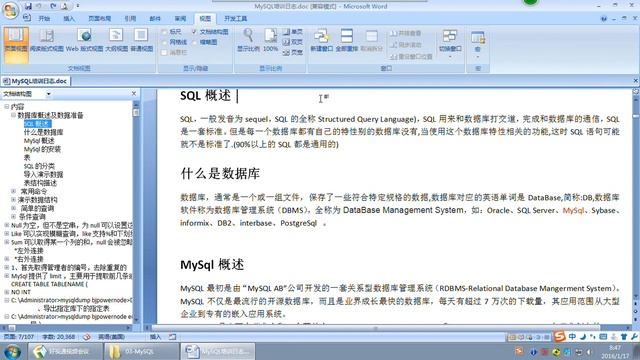640x360 pixels.
Task: Open the Page Layout (页面布局) ribbon tab
Action: [x=100, y=18]
